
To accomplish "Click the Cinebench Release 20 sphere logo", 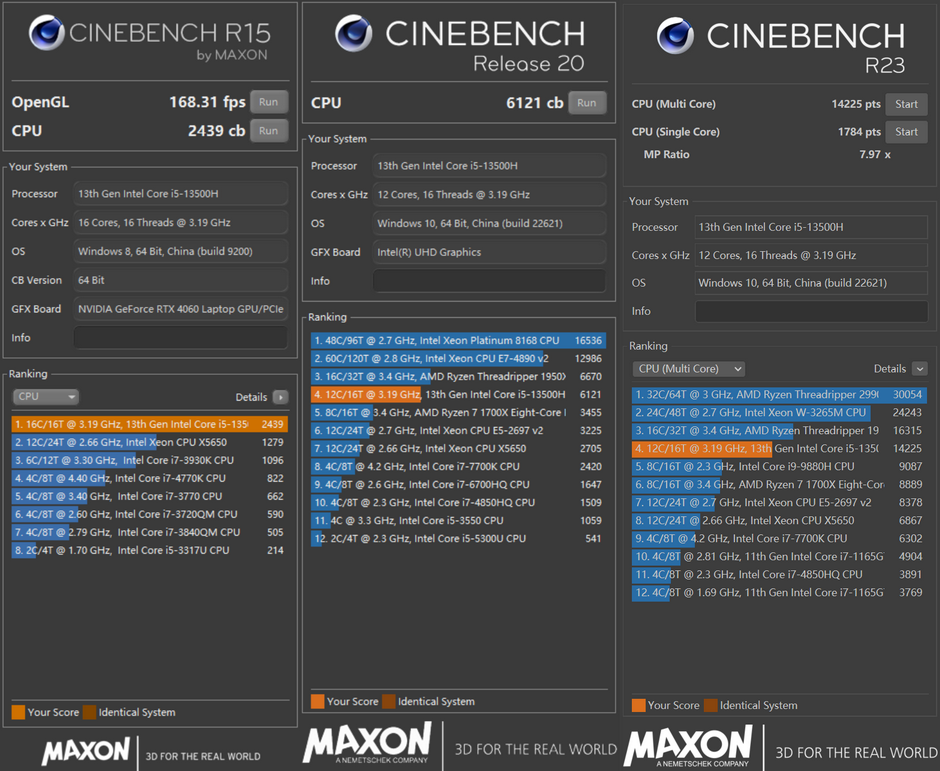I will [x=353, y=33].
